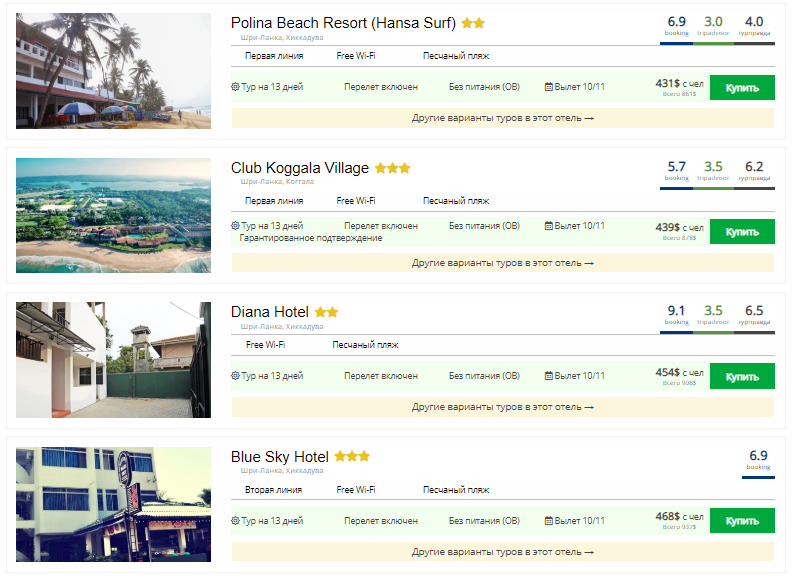The width and height of the screenshot is (792, 577).
Task: Click the Blue Sky Hotel star rating icons
Action: [352, 457]
